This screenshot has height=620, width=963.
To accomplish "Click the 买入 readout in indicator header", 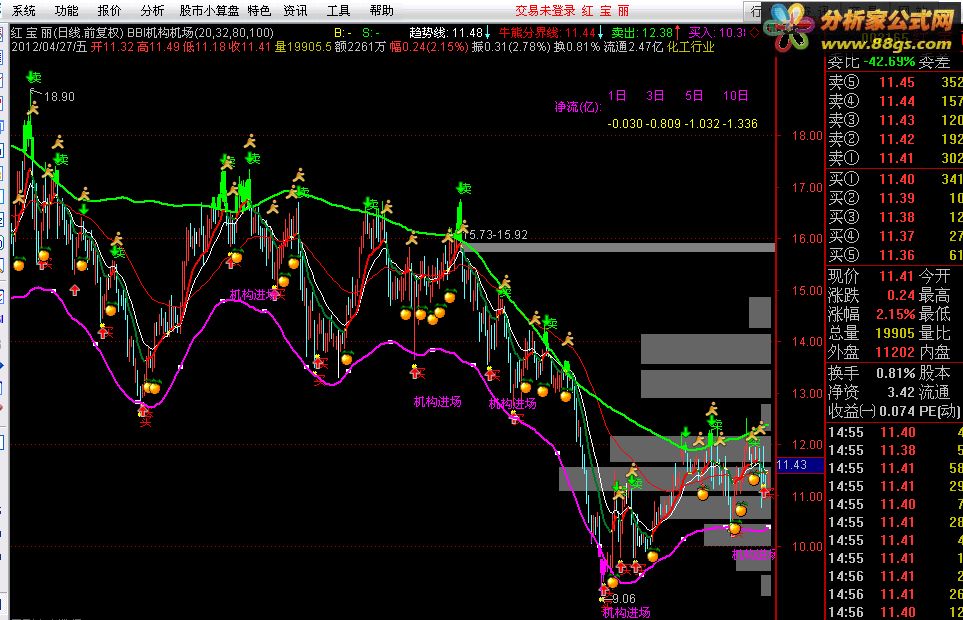I will coord(717,33).
